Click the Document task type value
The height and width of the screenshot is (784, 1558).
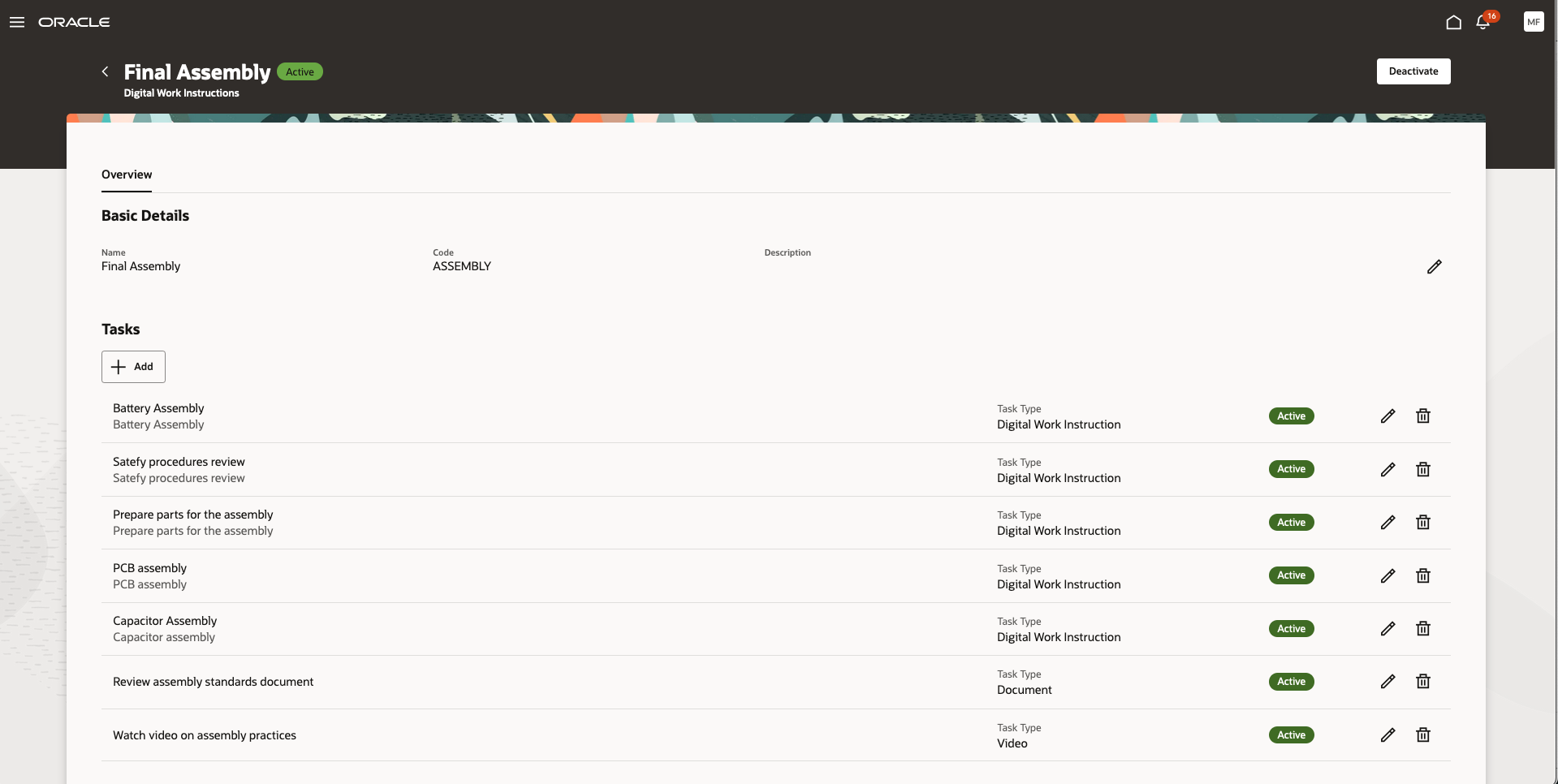(1024, 690)
